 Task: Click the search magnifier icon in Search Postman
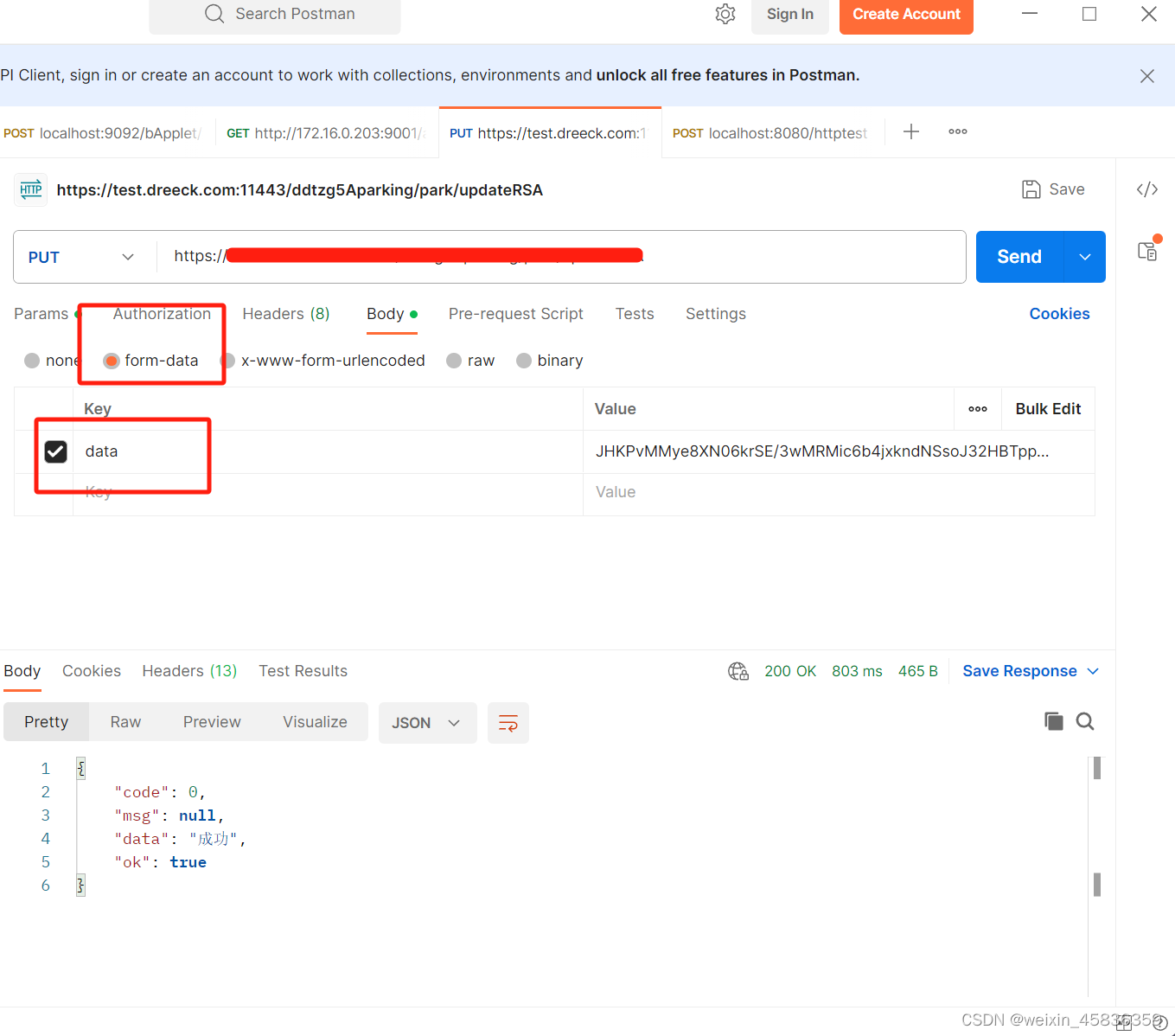click(214, 14)
